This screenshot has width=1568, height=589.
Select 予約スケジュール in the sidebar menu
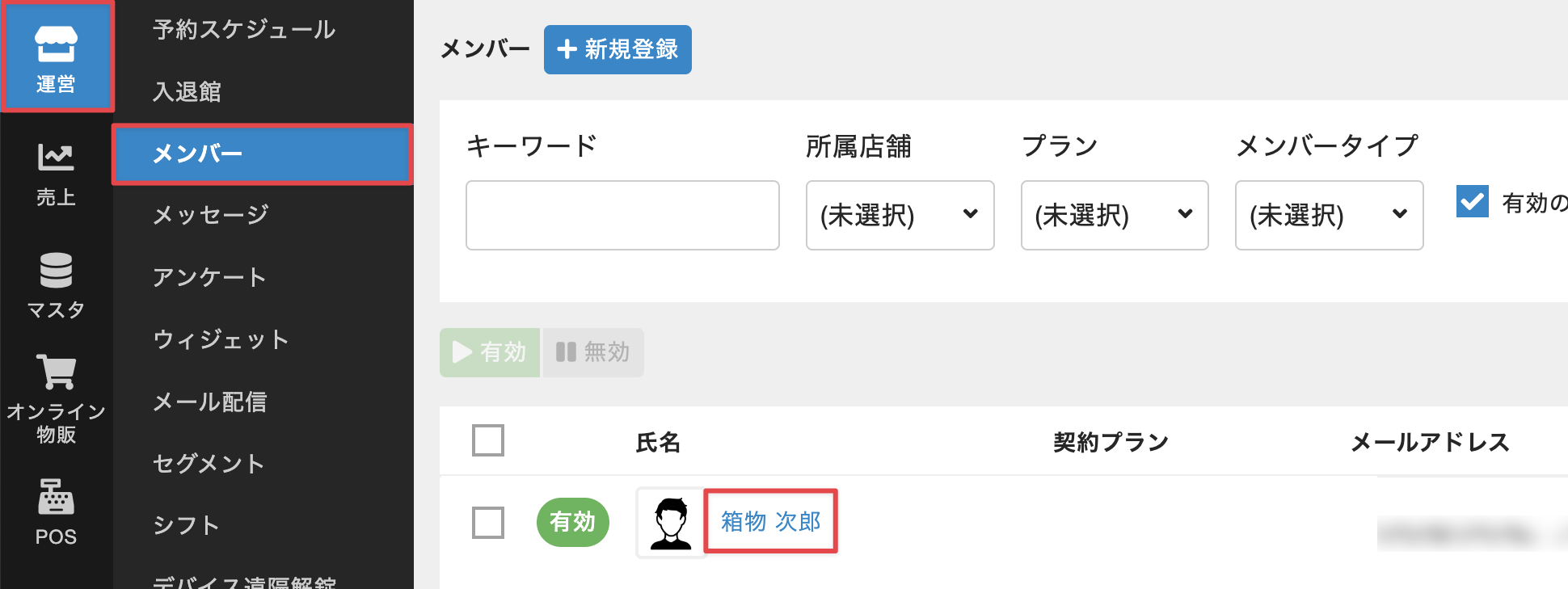[x=244, y=30]
